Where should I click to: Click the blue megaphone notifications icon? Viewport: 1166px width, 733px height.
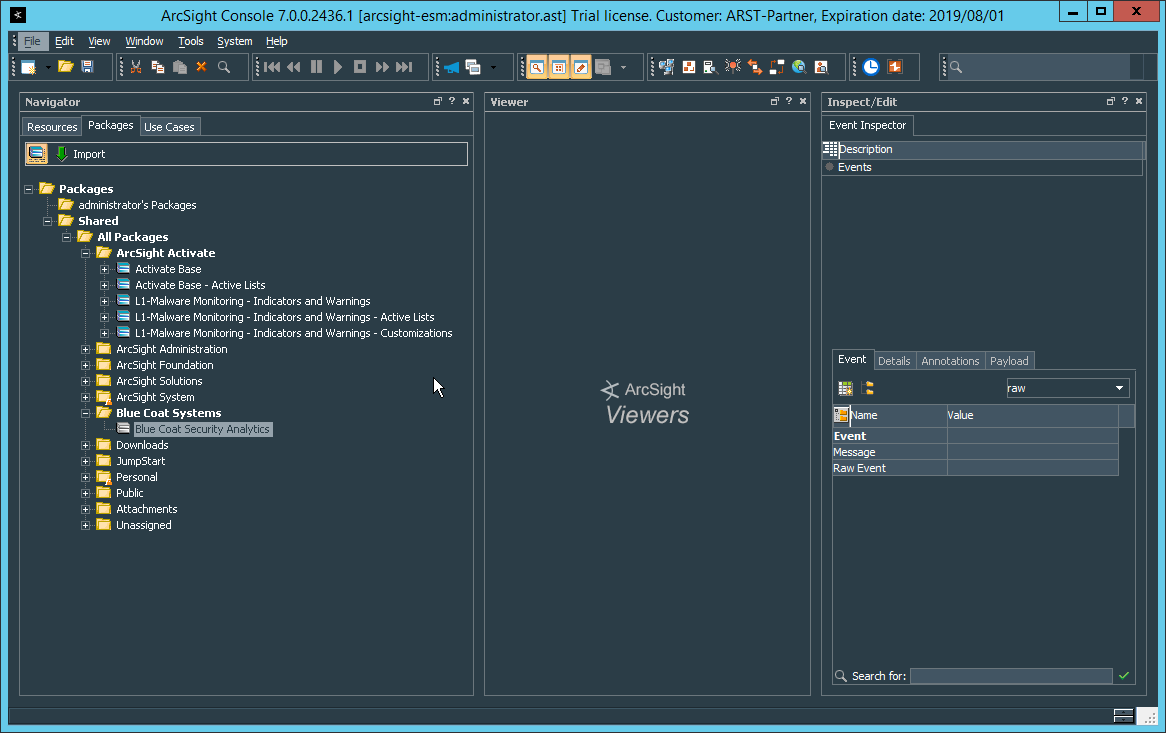tap(451, 67)
